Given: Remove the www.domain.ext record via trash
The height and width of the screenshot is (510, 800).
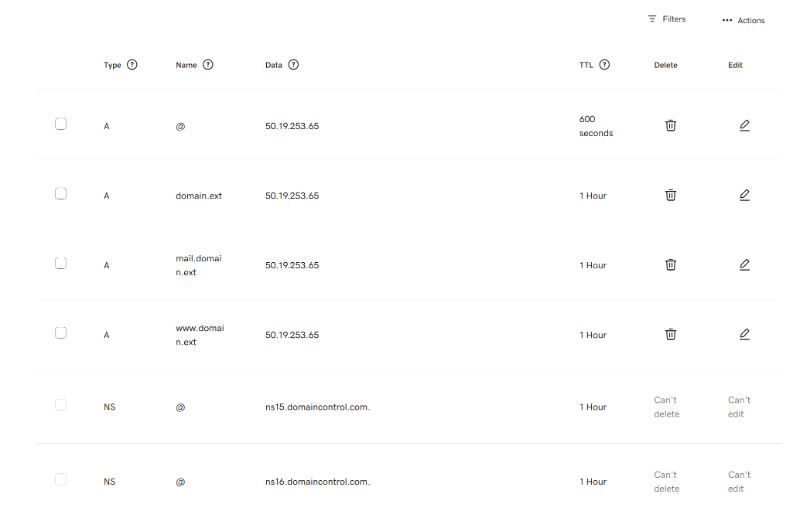Looking at the screenshot, I should tap(670, 335).
